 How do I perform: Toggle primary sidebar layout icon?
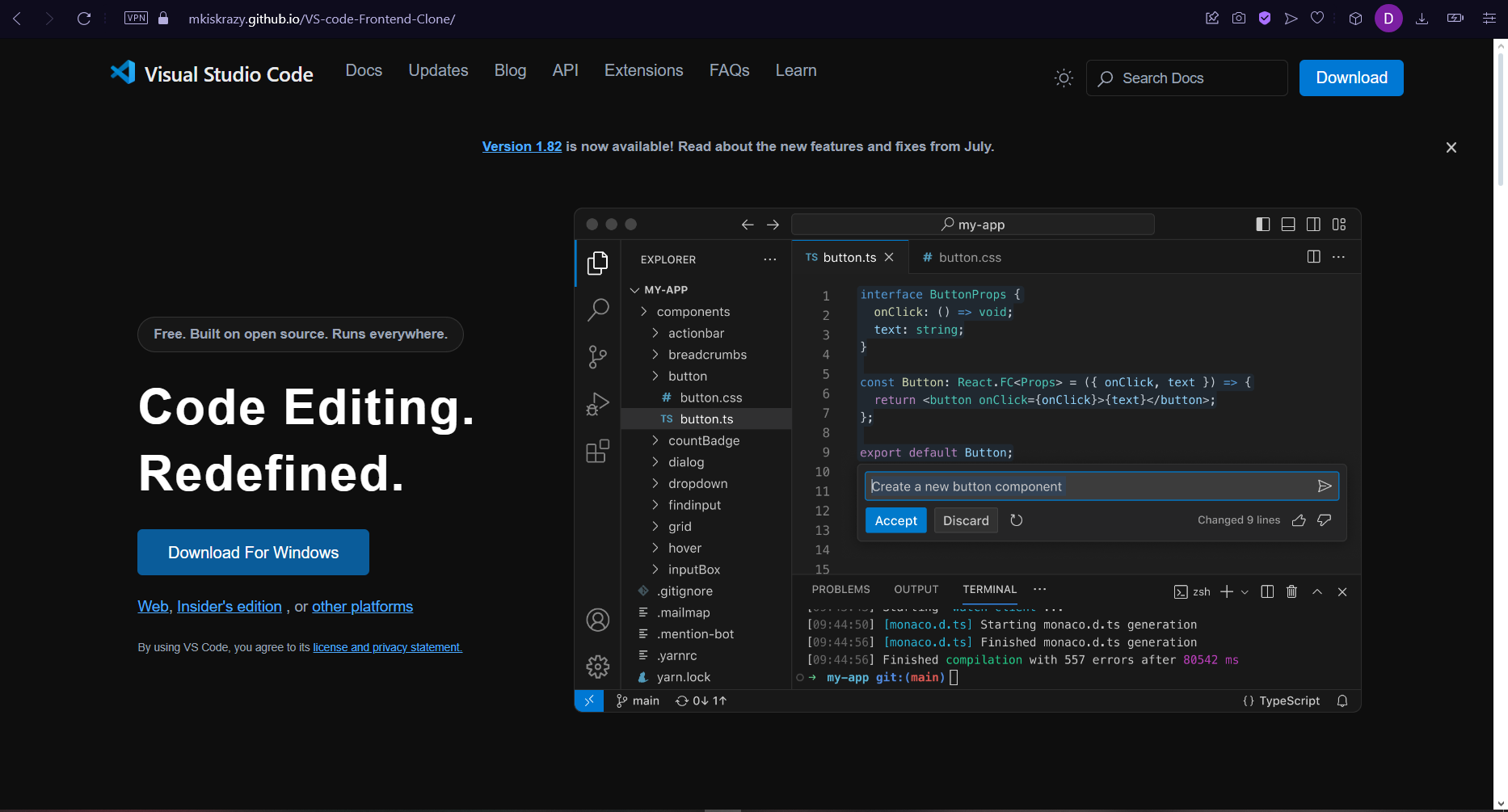click(1263, 224)
